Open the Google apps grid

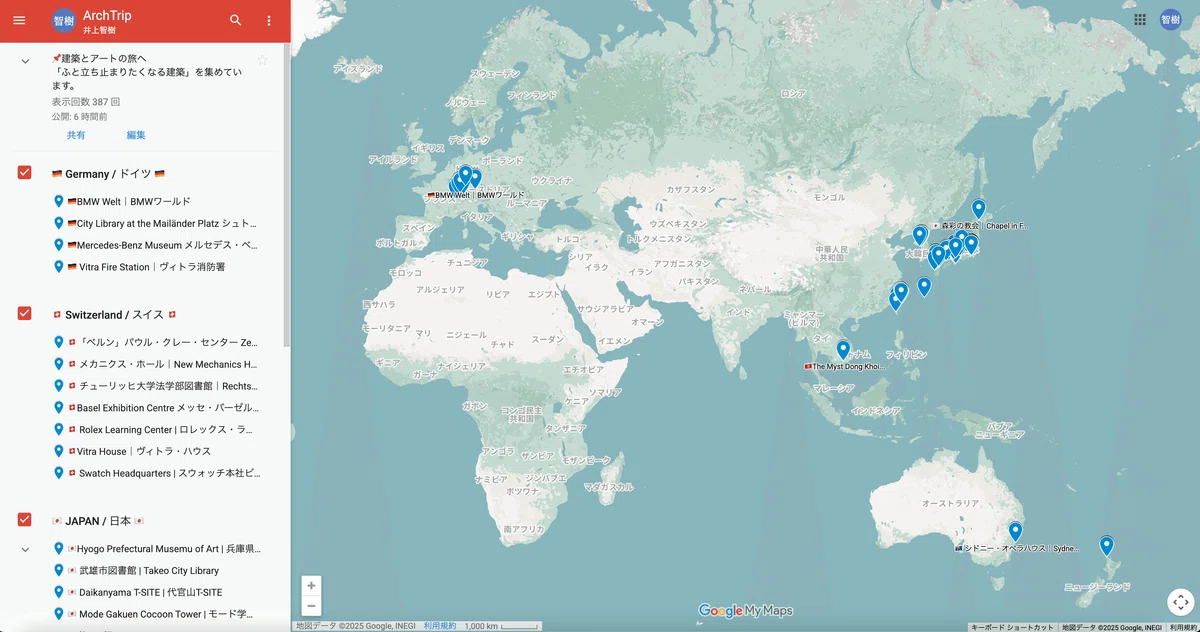(x=1140, y=19)
